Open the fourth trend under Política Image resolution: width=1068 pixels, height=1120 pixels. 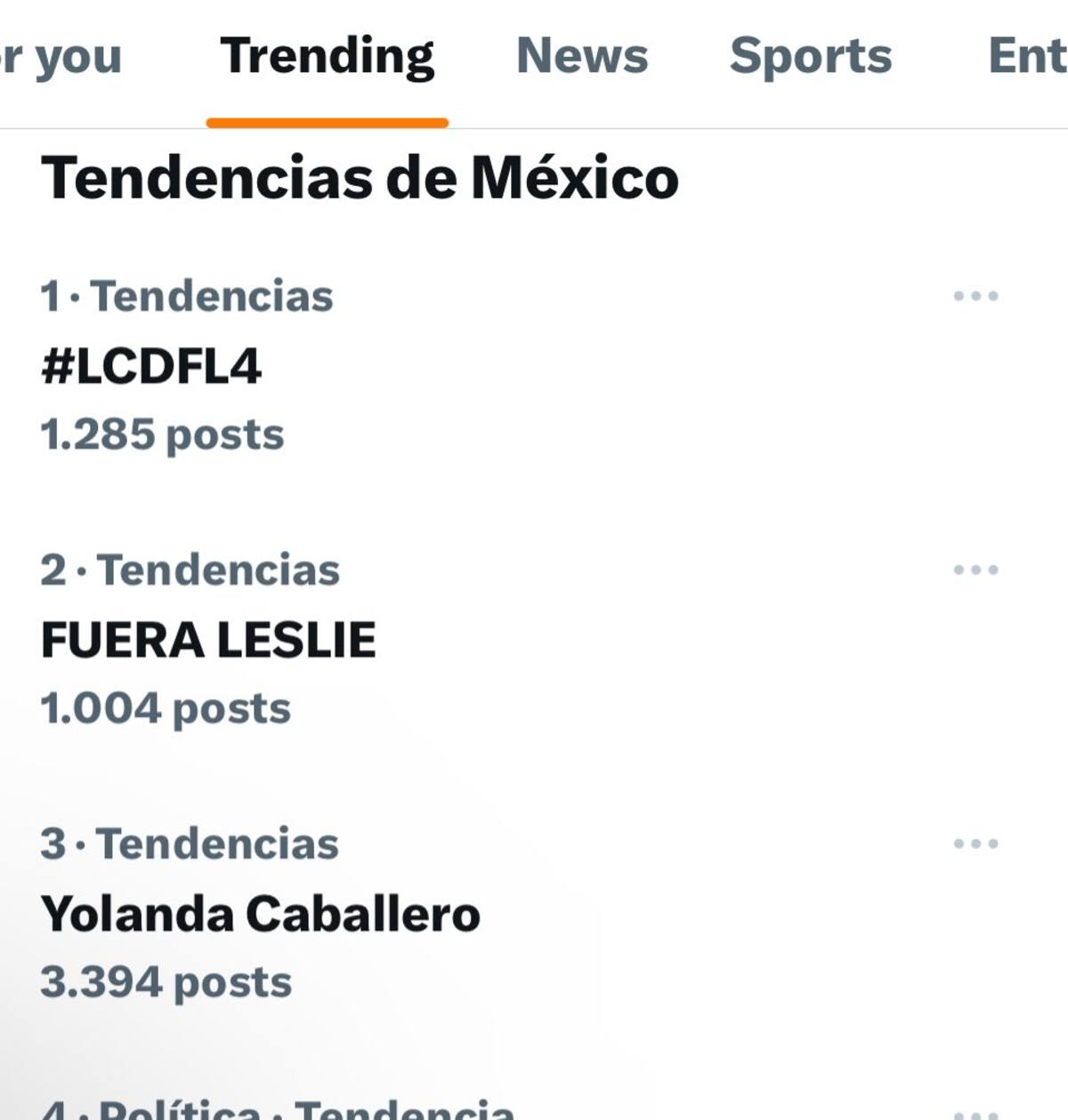[278, 1110]
